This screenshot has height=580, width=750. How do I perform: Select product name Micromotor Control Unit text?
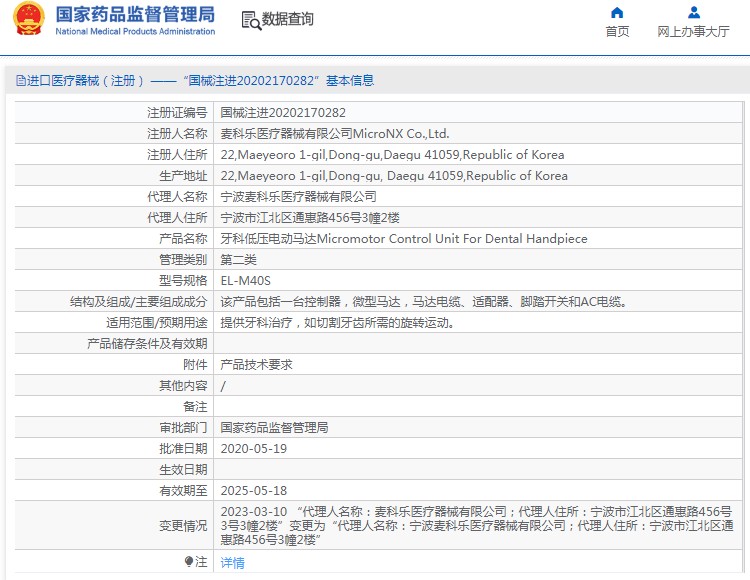pos(452,239)
